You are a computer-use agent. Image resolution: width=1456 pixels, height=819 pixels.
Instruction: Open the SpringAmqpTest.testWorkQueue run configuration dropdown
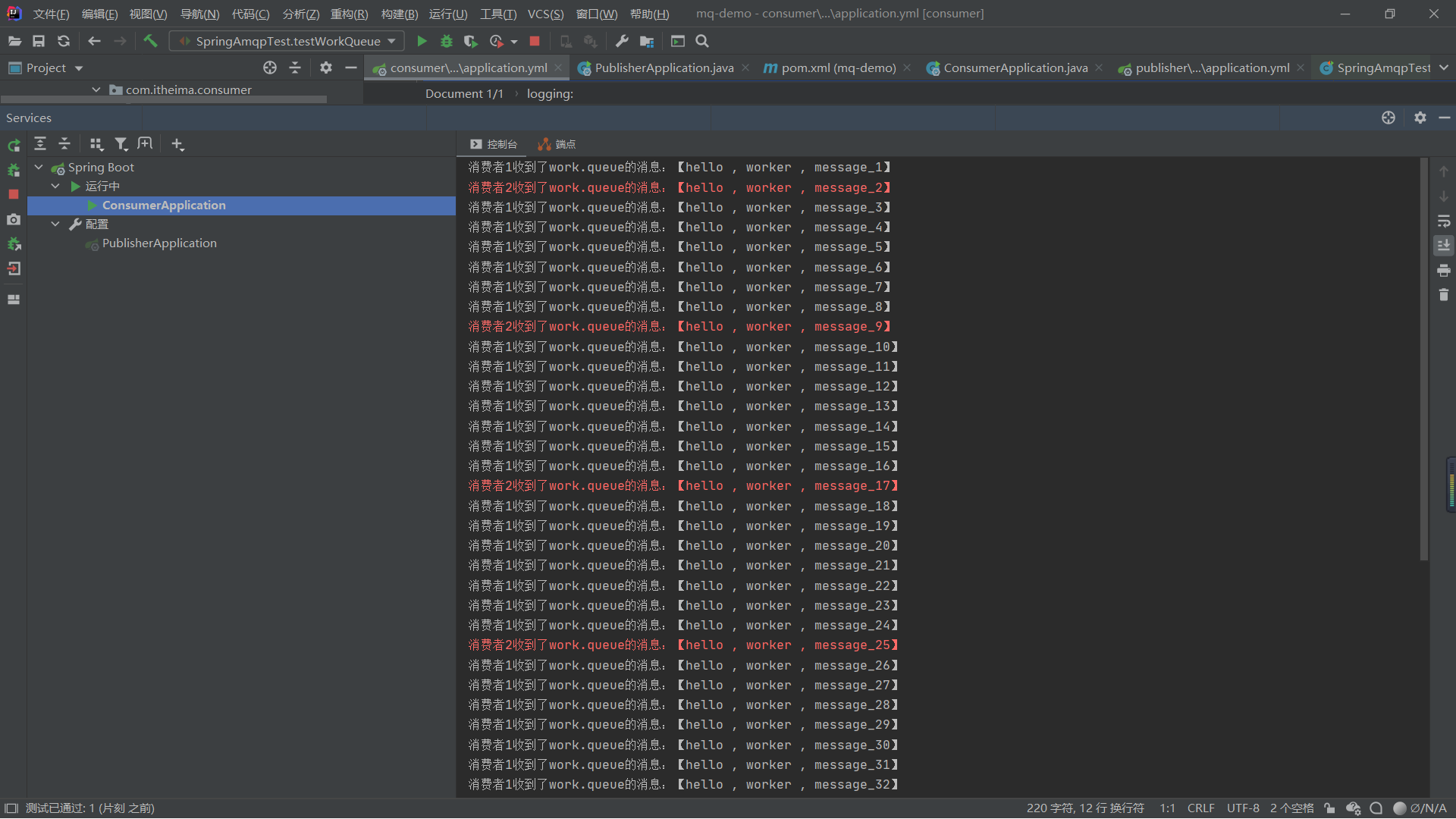tap(288, 41)
